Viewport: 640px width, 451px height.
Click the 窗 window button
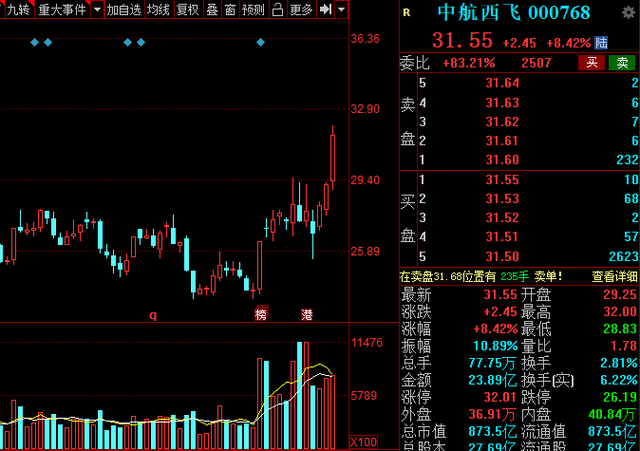(x=230, y=9)
